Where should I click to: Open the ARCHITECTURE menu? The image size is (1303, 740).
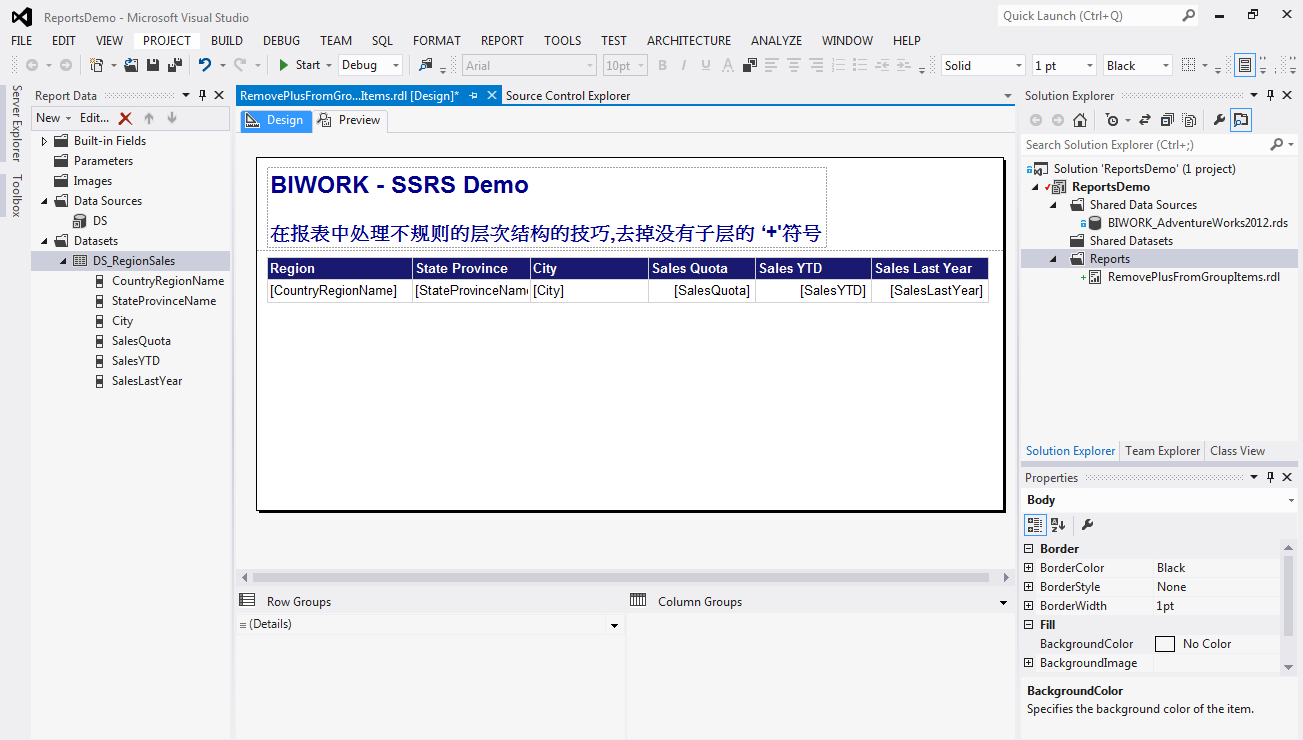coord(689,41)
